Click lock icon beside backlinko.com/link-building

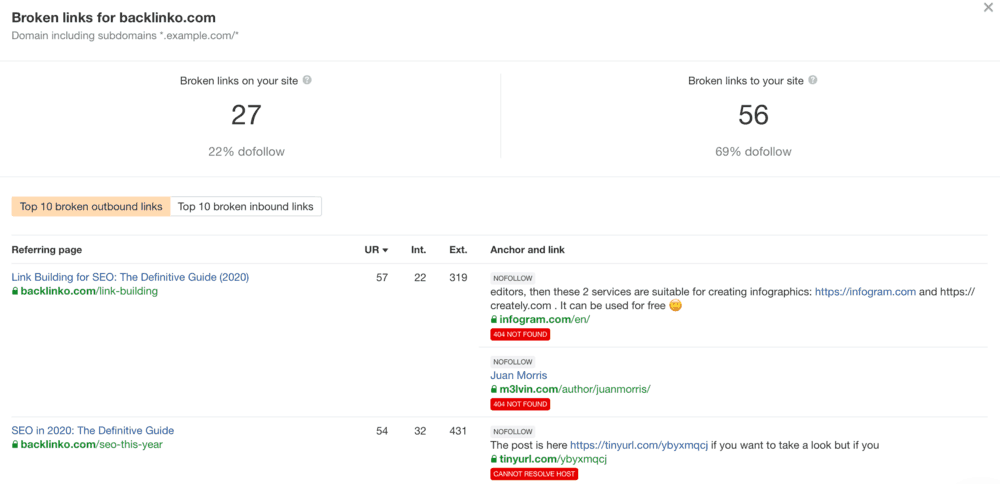[x=15, y=291]
